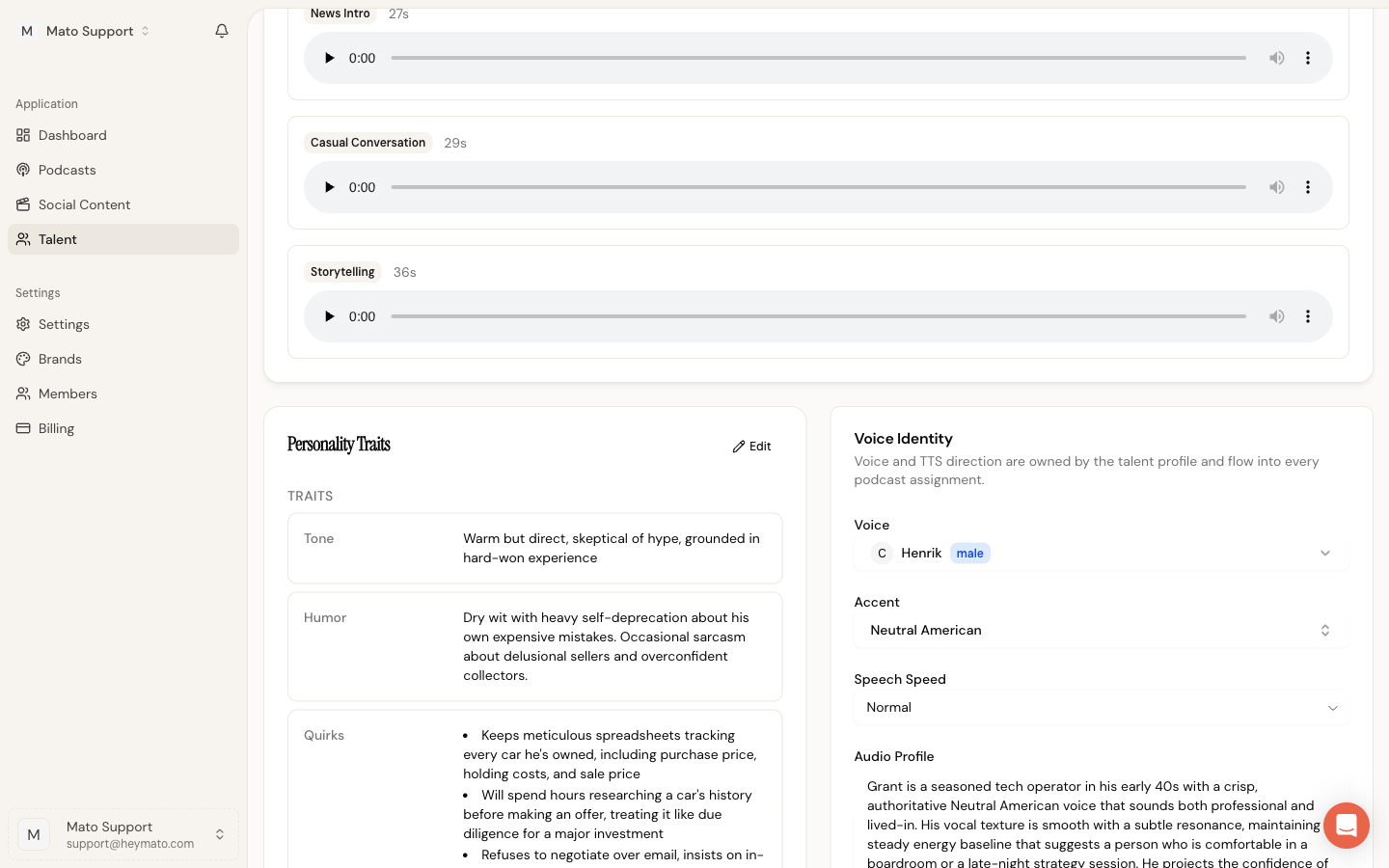This screenshot has width=1389, height=868.
Task: Click the Dashboard grid icon
Action: 23,135
